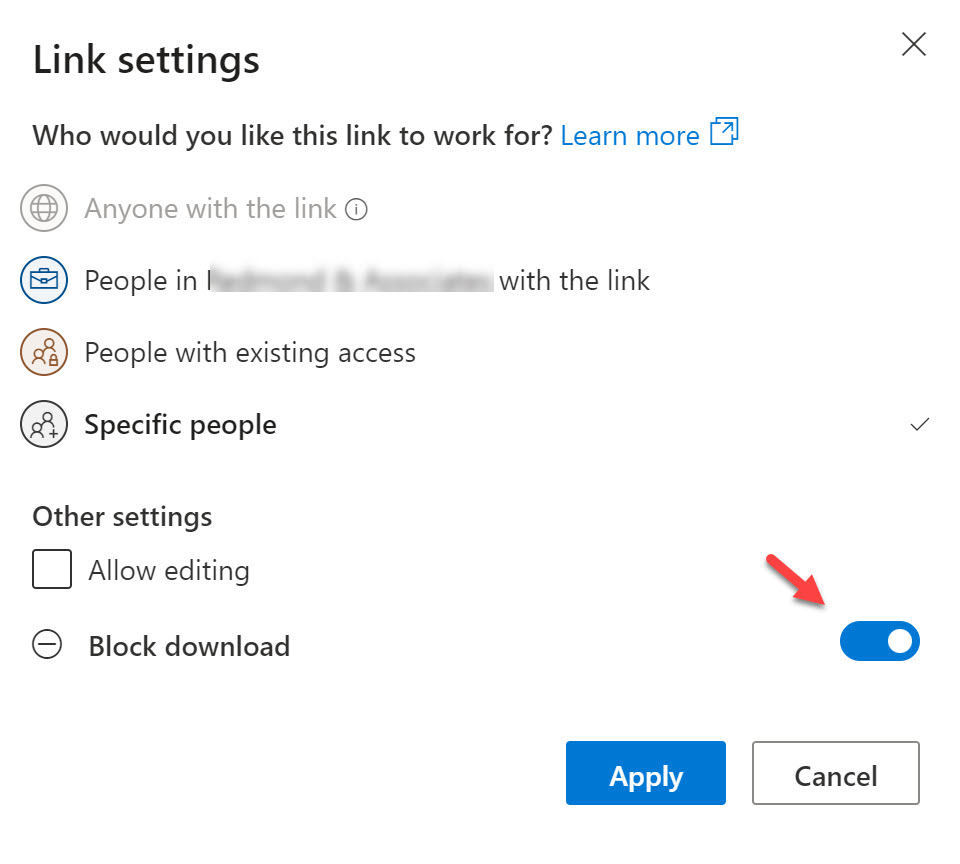Click the Specific people icon
Viewport: 960px width, 864px height.
click(44, 425)
